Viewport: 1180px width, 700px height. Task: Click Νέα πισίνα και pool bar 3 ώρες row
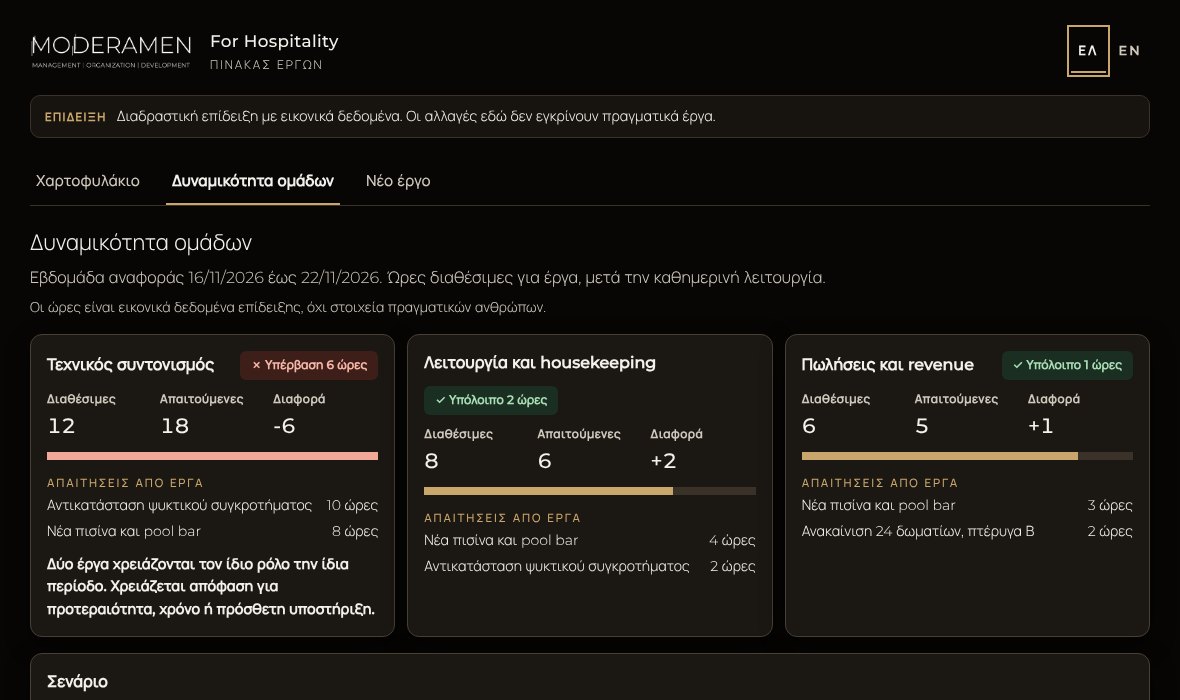coord(967,505)
